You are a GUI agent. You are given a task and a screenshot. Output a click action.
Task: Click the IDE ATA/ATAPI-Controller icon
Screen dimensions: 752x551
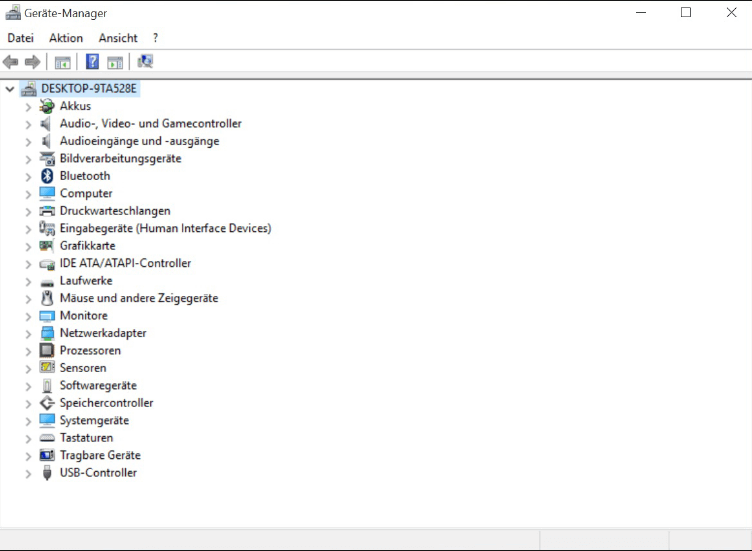tap(47, 264)
